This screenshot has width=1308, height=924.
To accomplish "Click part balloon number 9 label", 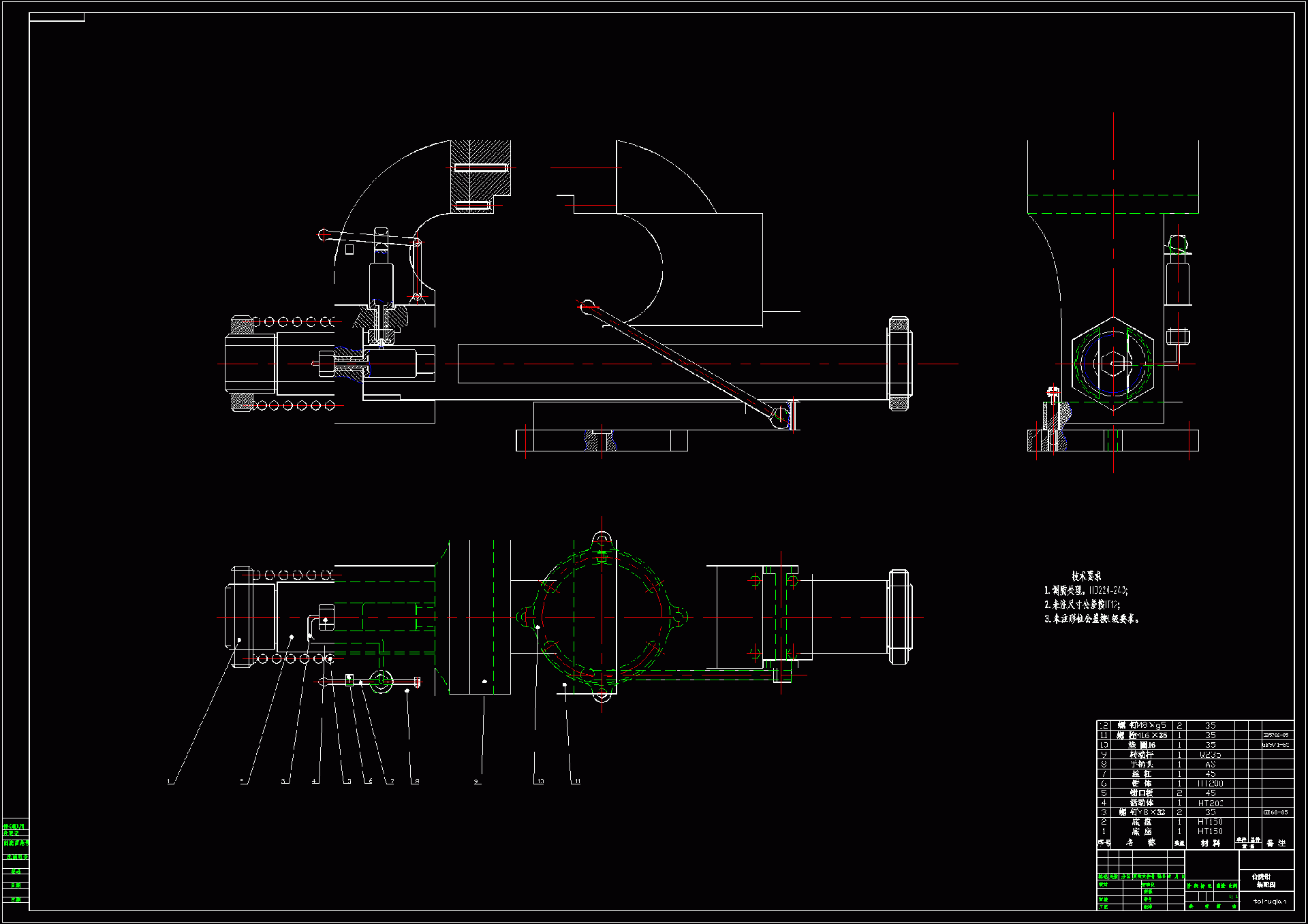I will pyautogui.click(x=476, y=782).
